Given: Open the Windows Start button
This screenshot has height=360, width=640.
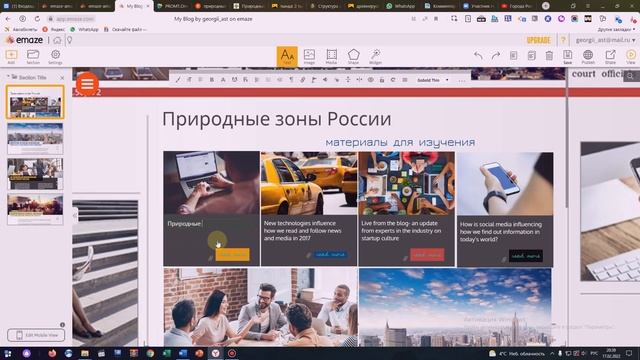Looking at the screenshot, I should pos(8,353).
